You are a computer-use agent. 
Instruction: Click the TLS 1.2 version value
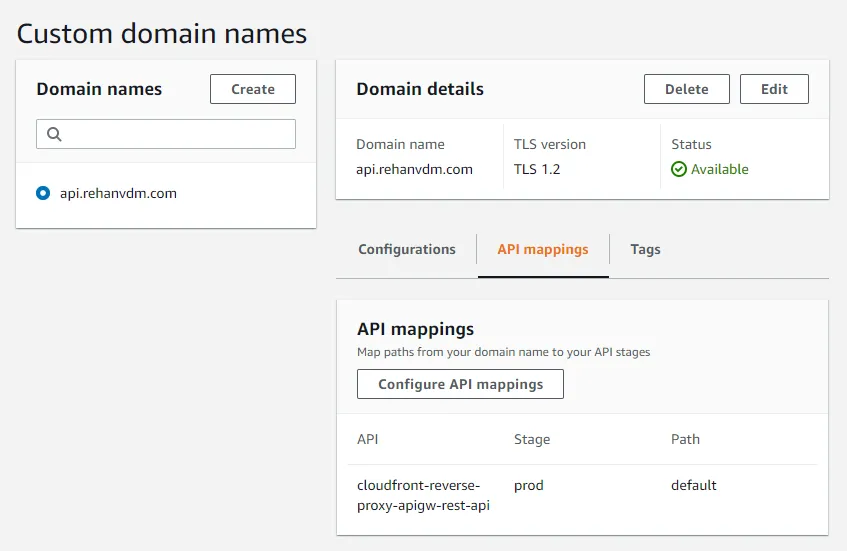coord(537,170)
